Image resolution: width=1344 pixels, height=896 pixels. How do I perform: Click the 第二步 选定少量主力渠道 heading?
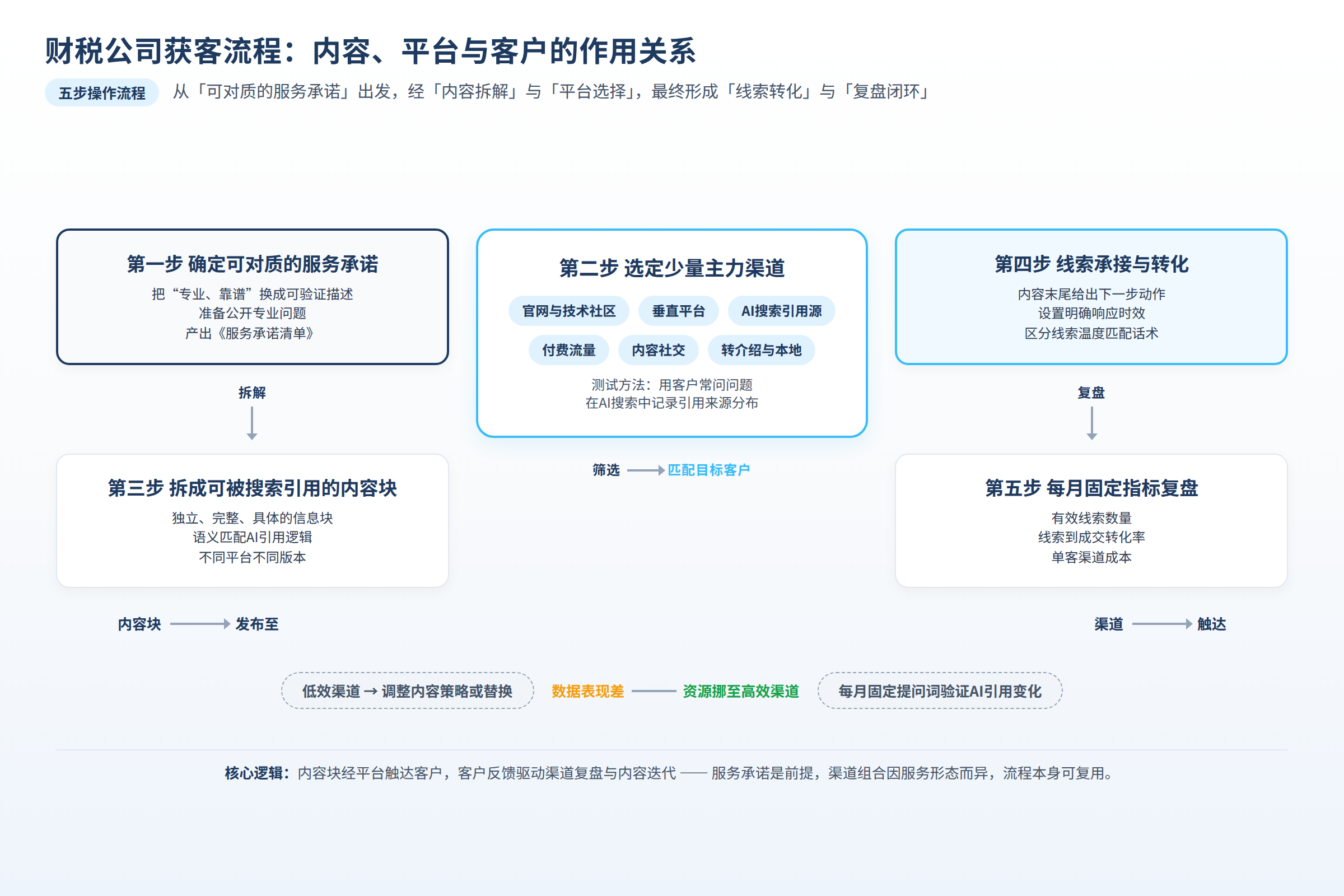pyautogui.click(x=671, y=268)
